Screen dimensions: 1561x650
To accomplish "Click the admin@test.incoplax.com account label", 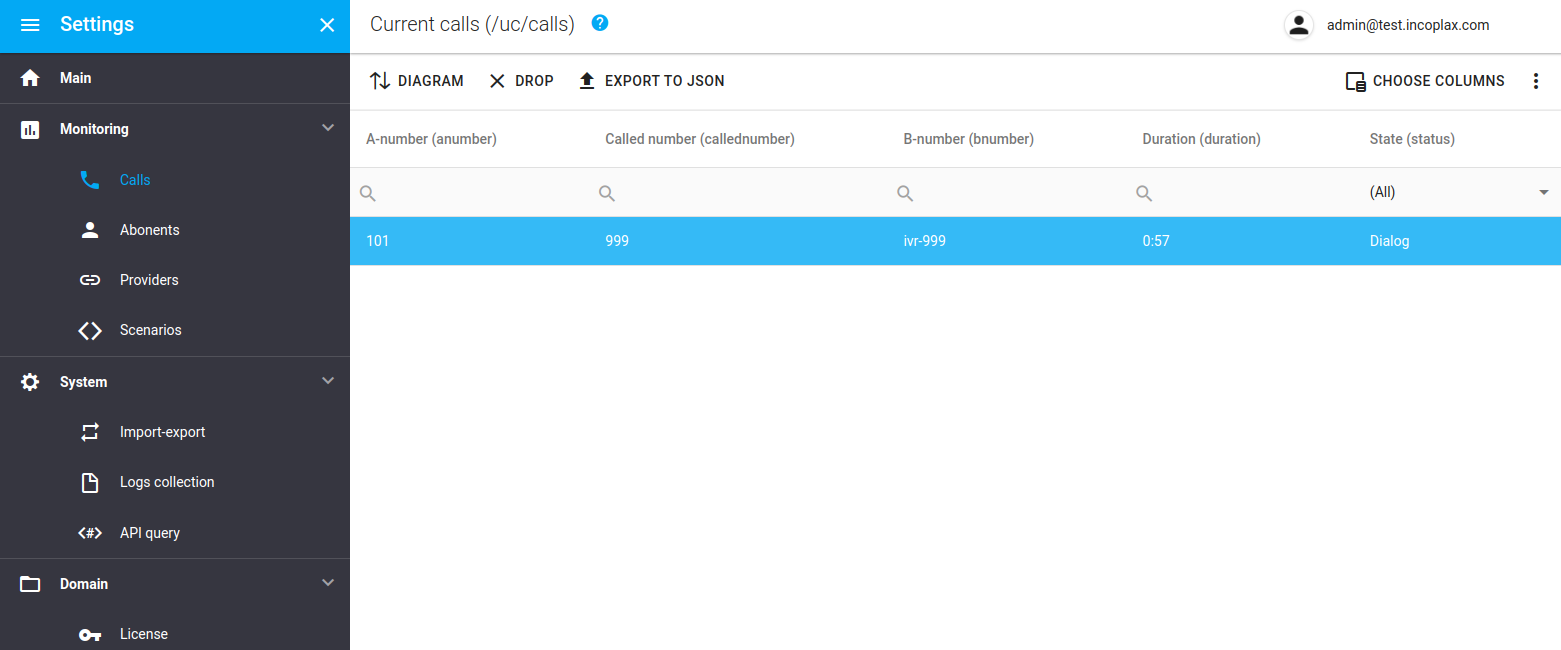I will (x=1408, y=25).
